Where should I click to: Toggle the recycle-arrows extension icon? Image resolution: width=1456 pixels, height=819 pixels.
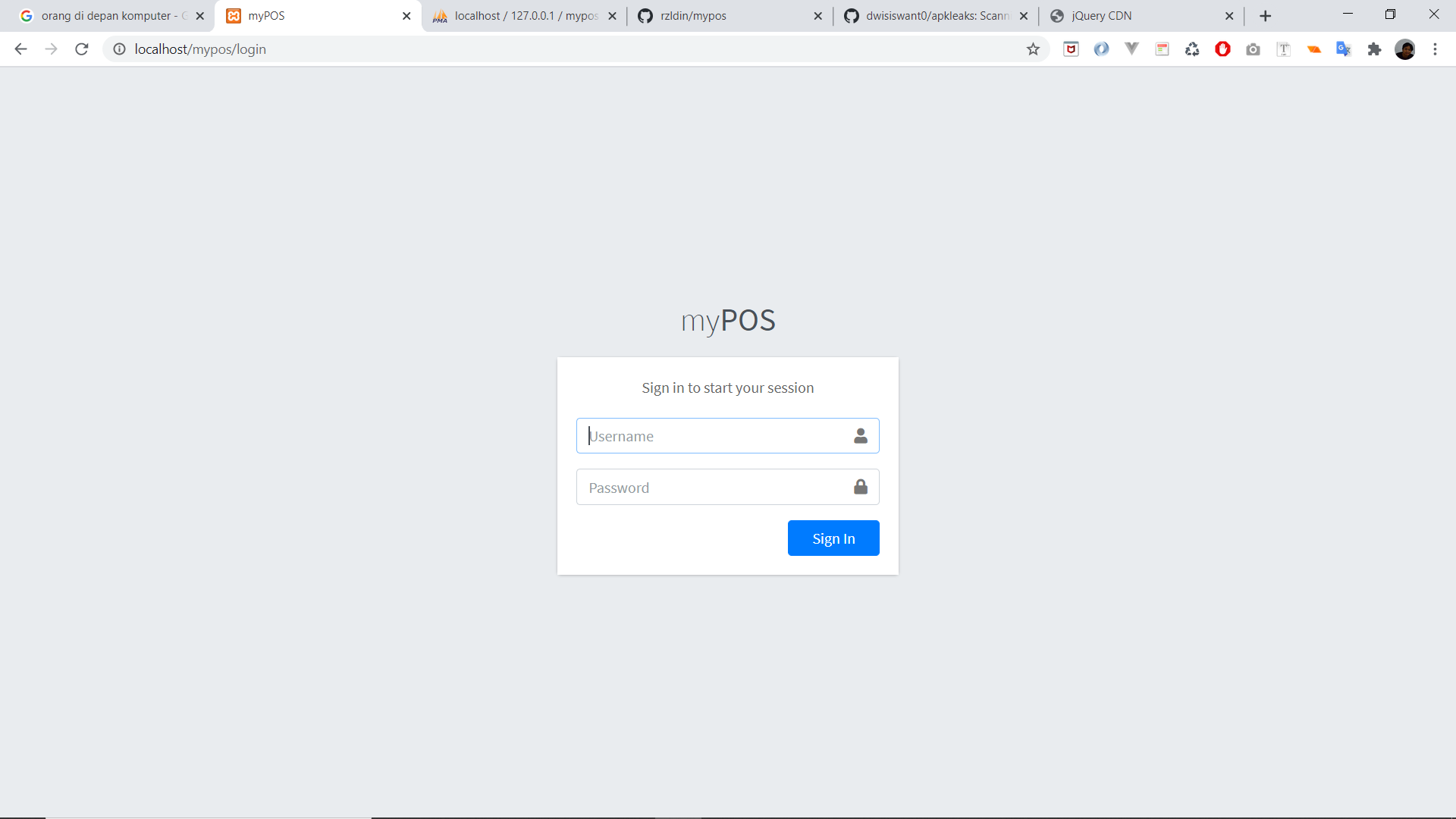[1192, 49]
